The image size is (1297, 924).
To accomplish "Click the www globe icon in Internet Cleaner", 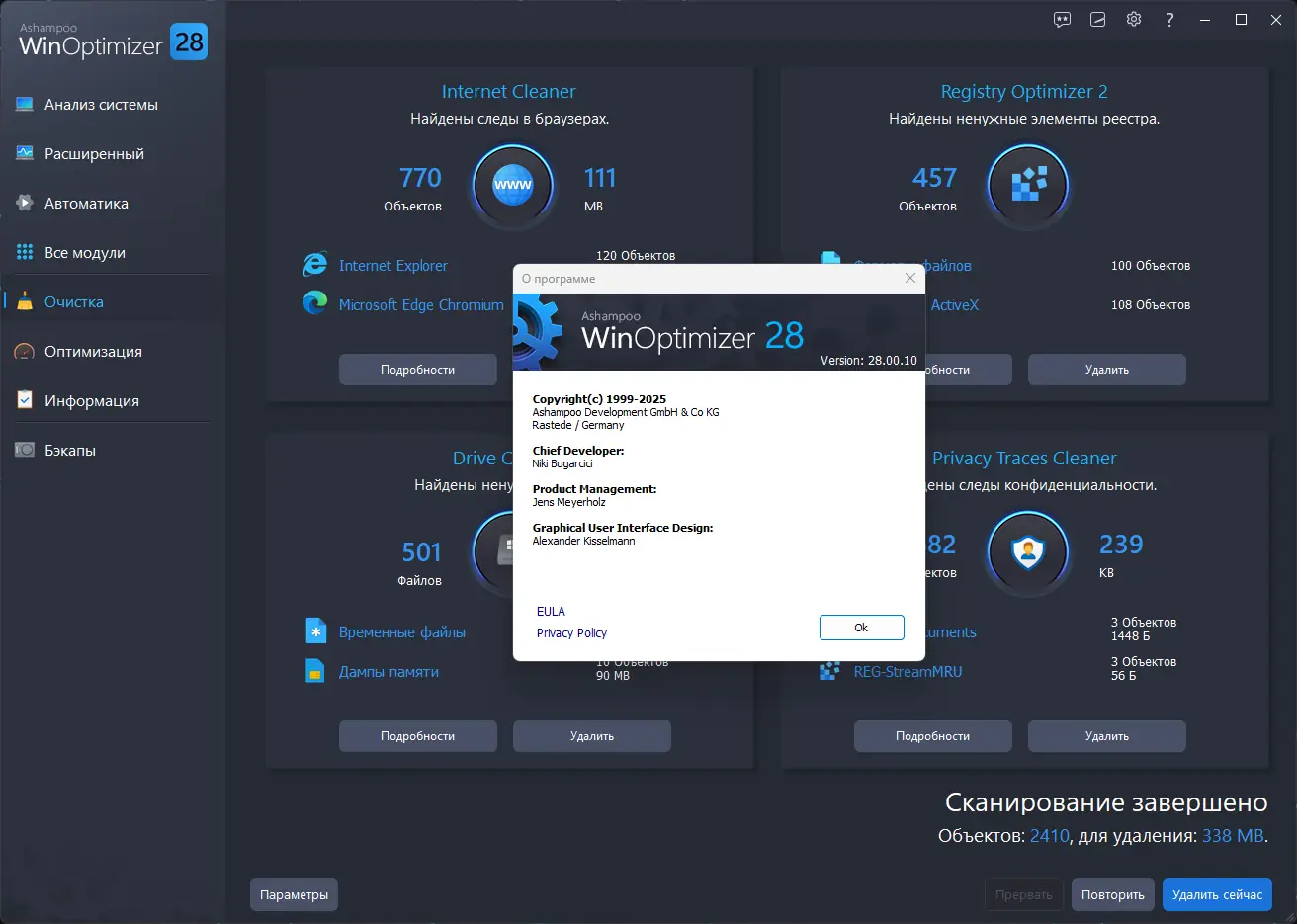I will pos(512,185).
